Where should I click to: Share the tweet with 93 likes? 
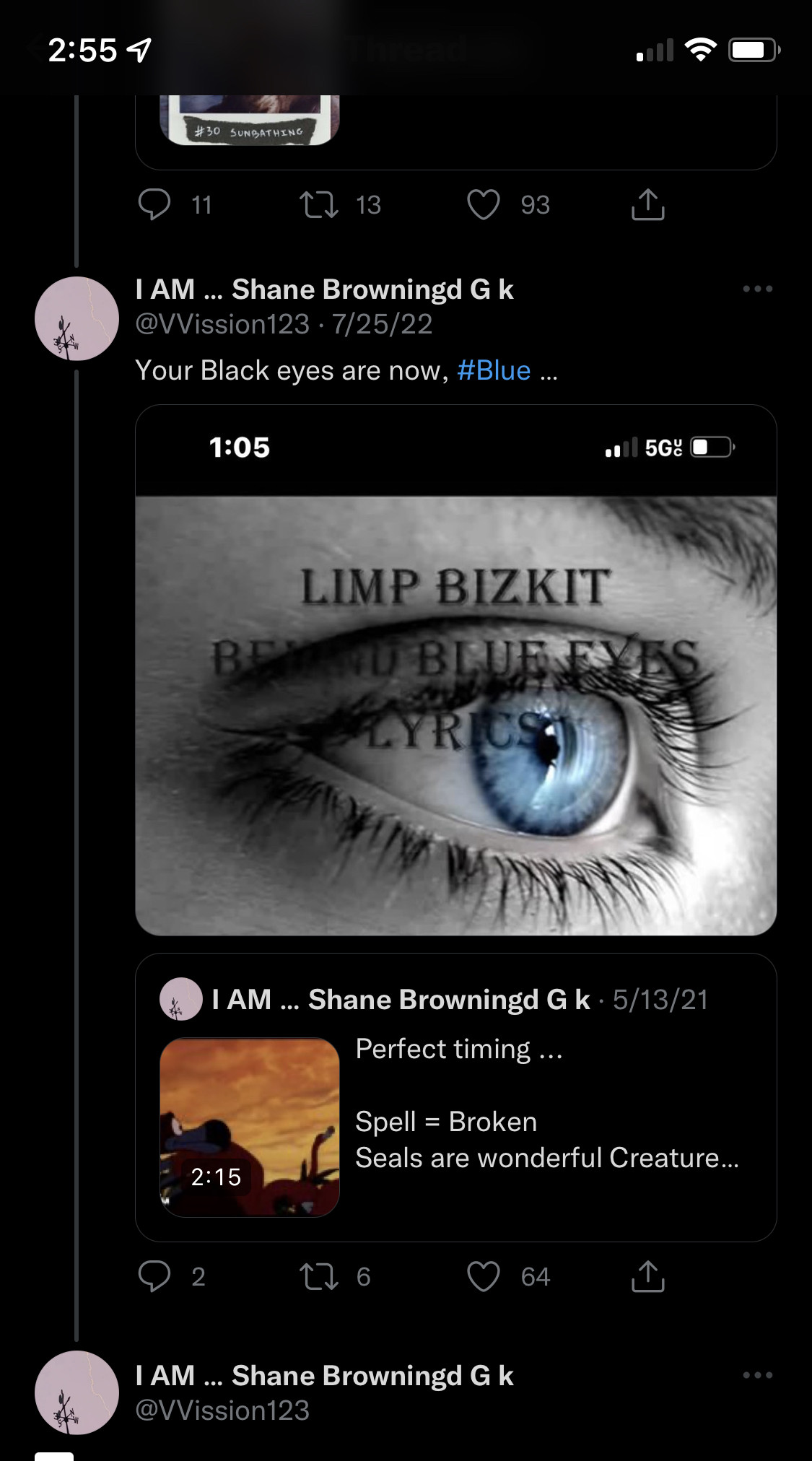647,204
